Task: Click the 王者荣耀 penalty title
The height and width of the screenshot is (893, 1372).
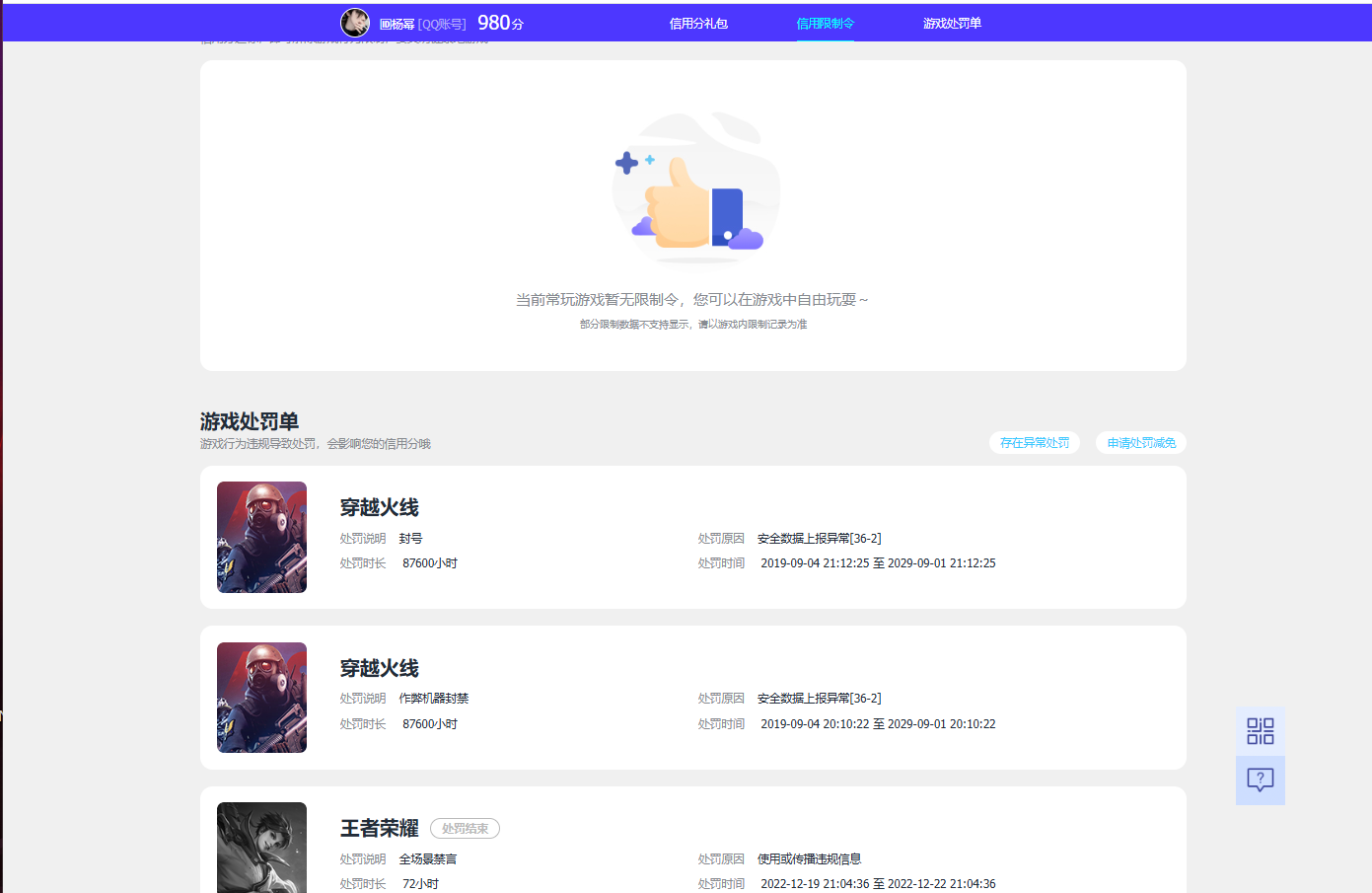Action: coord(380,828)
